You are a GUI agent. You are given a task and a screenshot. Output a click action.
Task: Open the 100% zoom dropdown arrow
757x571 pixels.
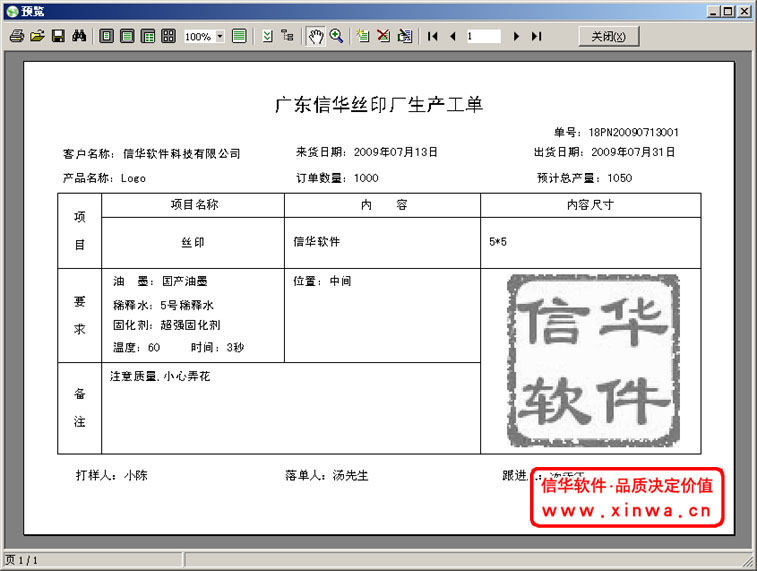[x=220, y=36]
